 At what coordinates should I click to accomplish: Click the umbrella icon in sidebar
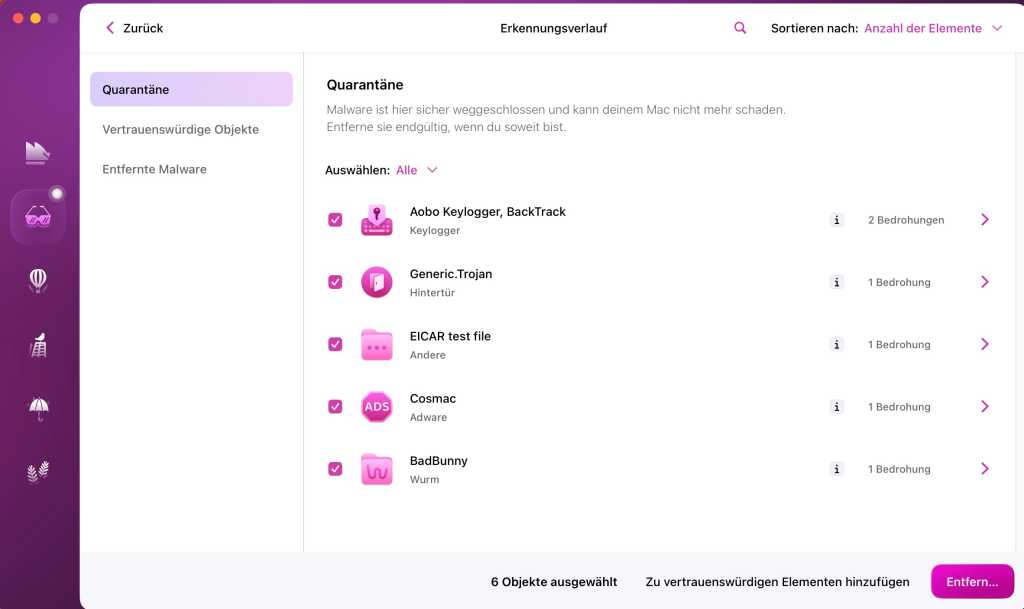(x=38, y=408)
